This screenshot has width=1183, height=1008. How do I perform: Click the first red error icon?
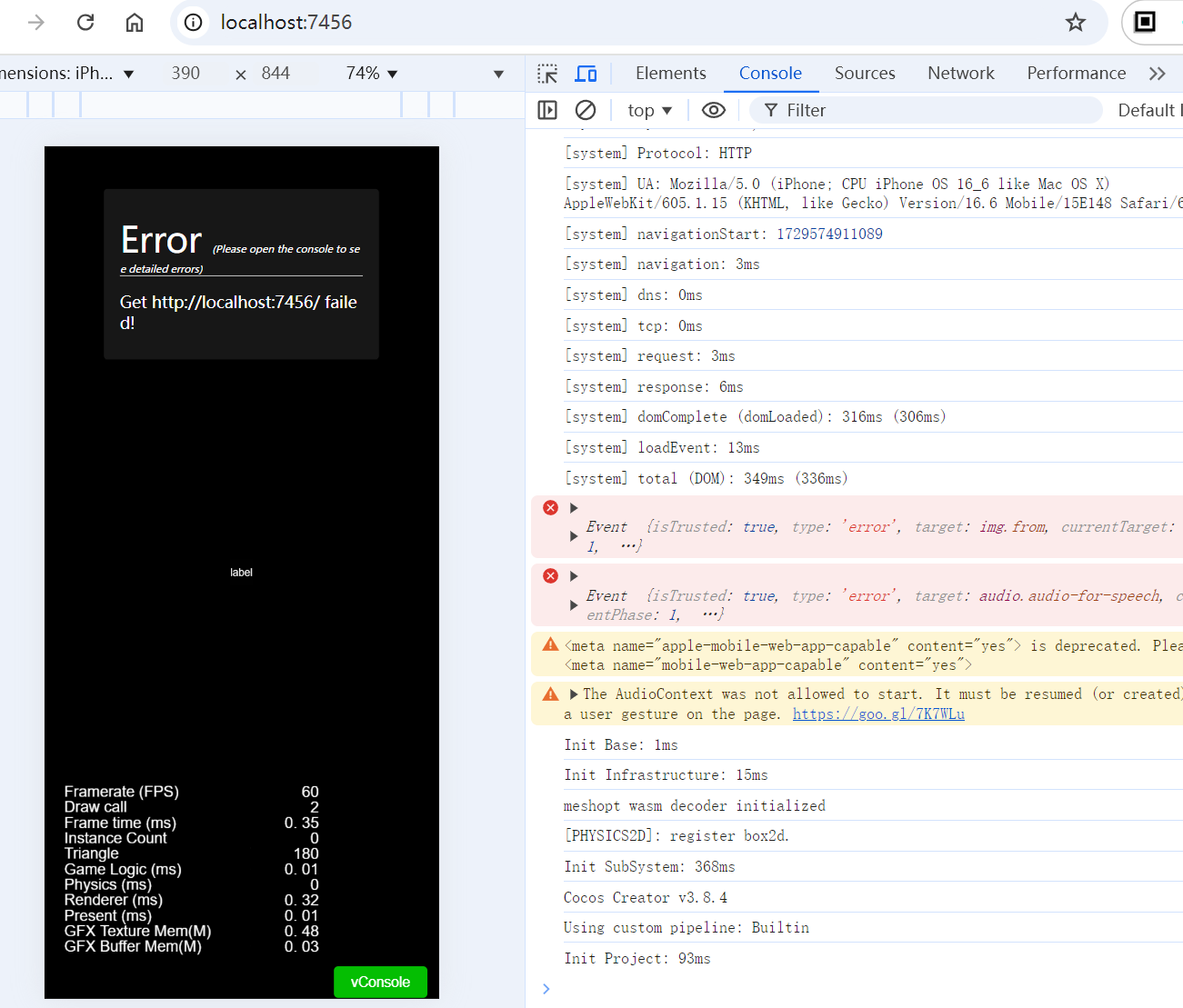point(550,507)
